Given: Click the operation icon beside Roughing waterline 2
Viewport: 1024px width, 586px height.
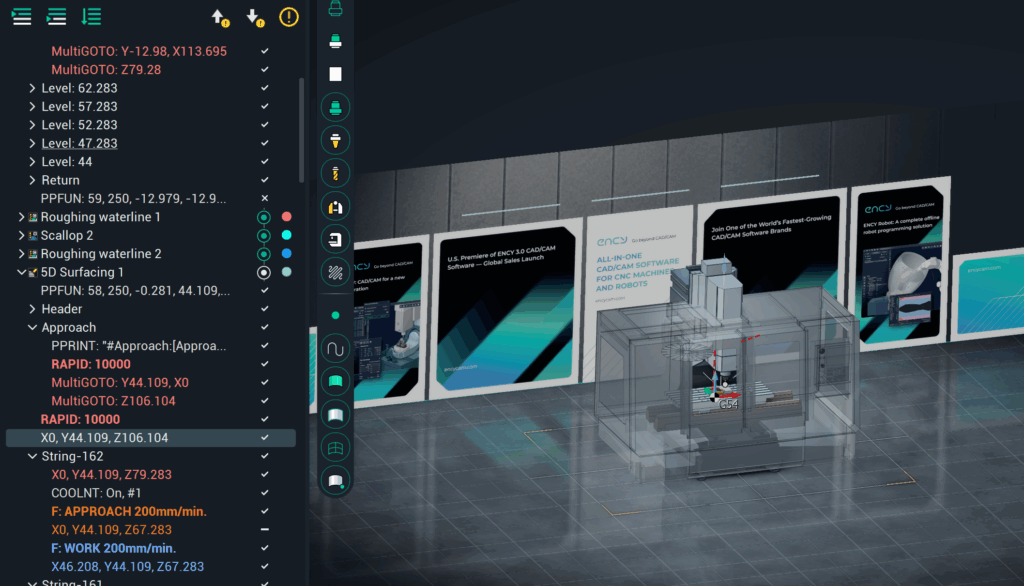Looking at the screenshot, I should click(x=33, y=253).
